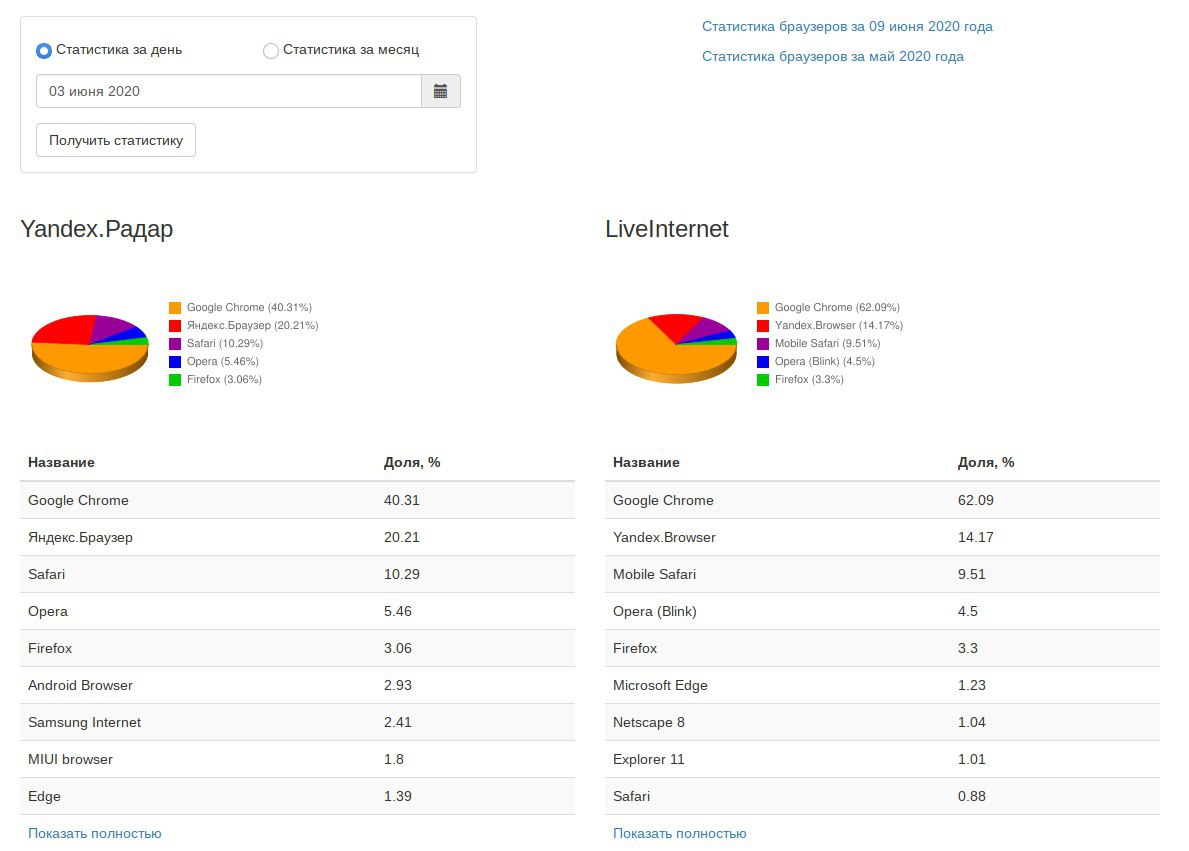Click the purple Safari (10.29%) legend swatch
Image resolution: width=1189 pixels, height=851 pixels.
coord(175,344)
